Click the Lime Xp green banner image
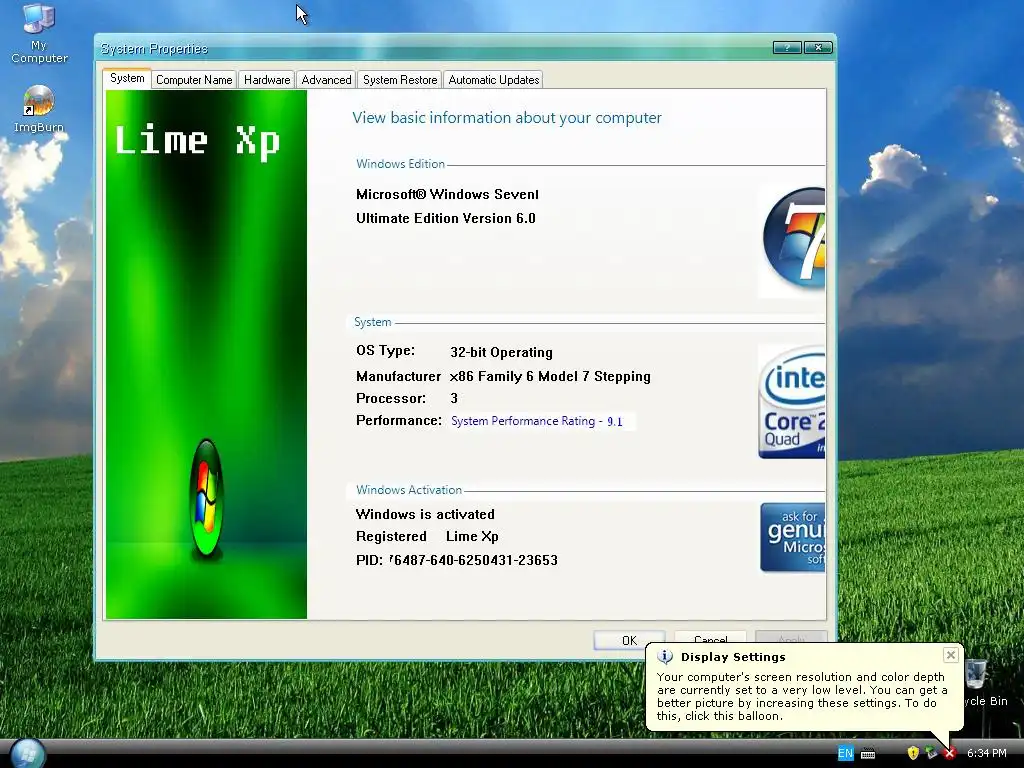Image resolution: width=1024 pixels, height=768 pixels. (x=206, y=355)
